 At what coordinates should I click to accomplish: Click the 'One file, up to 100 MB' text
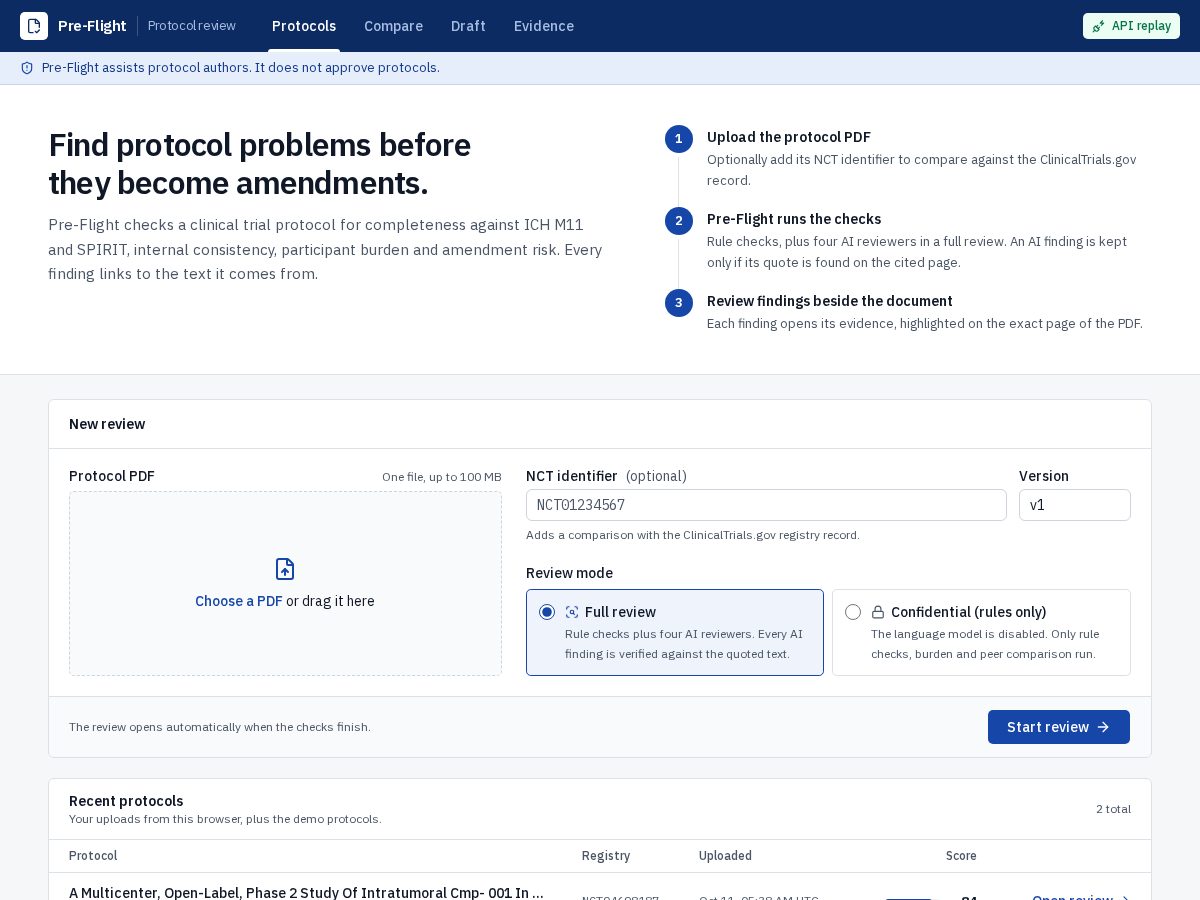(x=442, y=477)
